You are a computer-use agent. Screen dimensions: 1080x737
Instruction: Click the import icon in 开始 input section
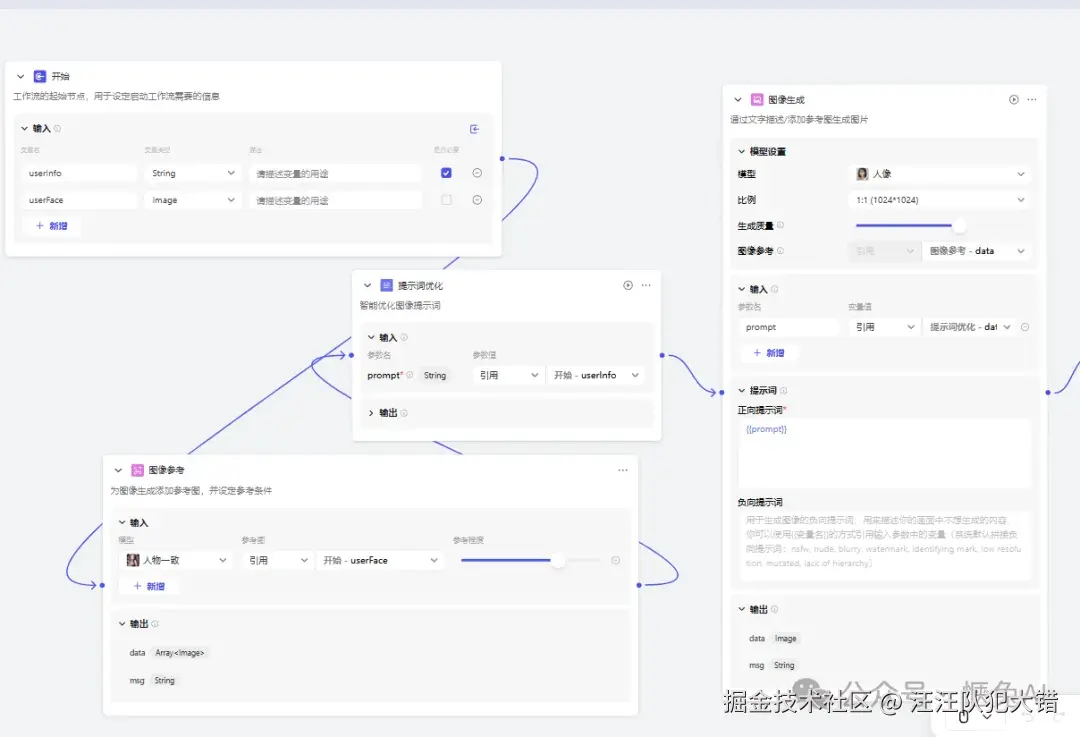pyautogui.click(x=475, y=128)
